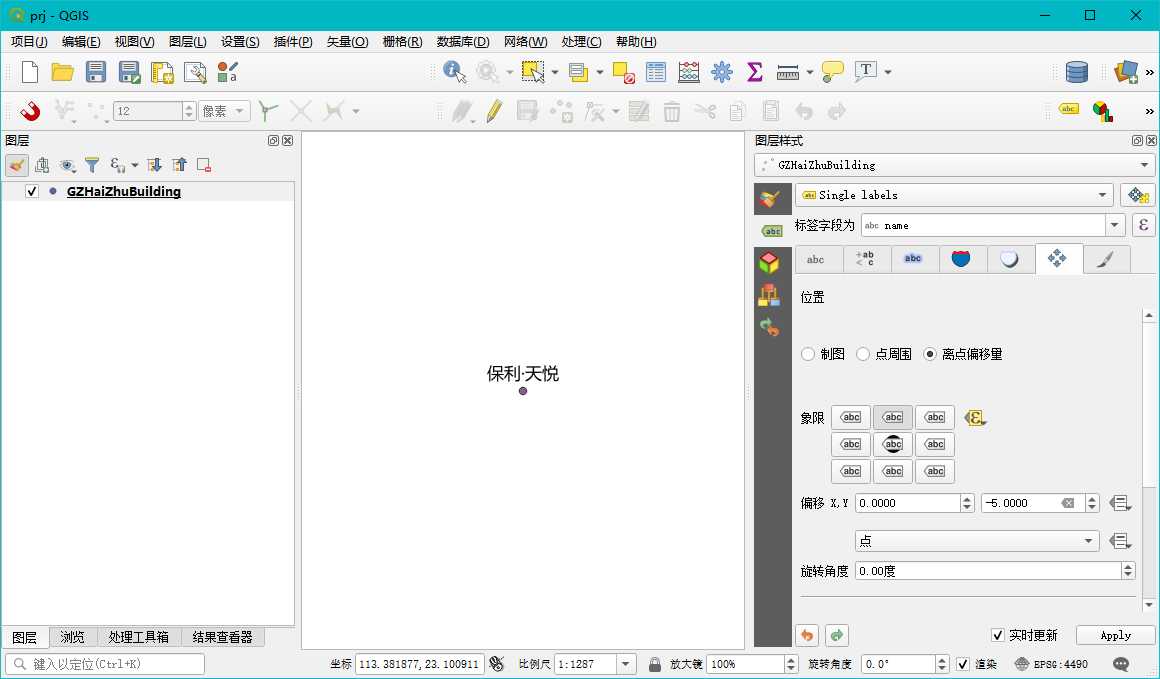The image size is (1160, 679).
Task: Toggle editing with the pencil icon
Action: tap(494, 111)
